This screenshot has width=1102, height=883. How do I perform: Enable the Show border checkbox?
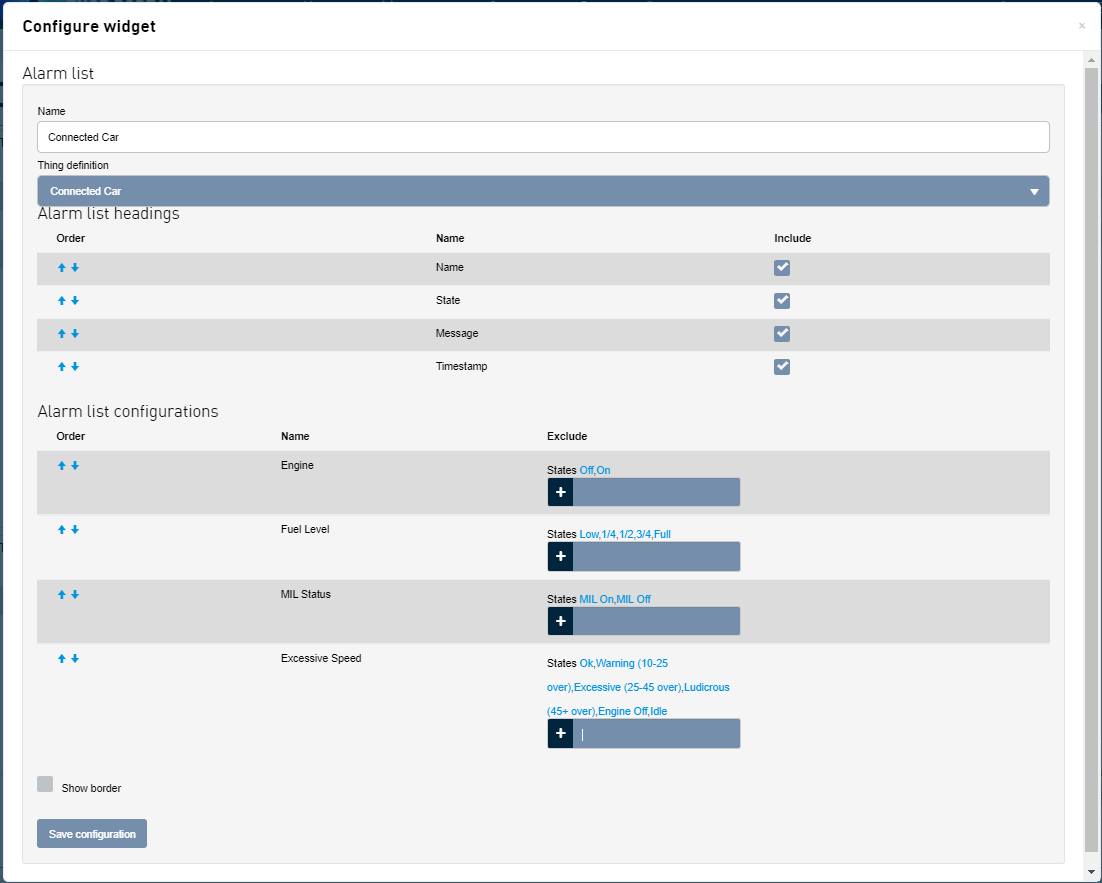point(45,784)
